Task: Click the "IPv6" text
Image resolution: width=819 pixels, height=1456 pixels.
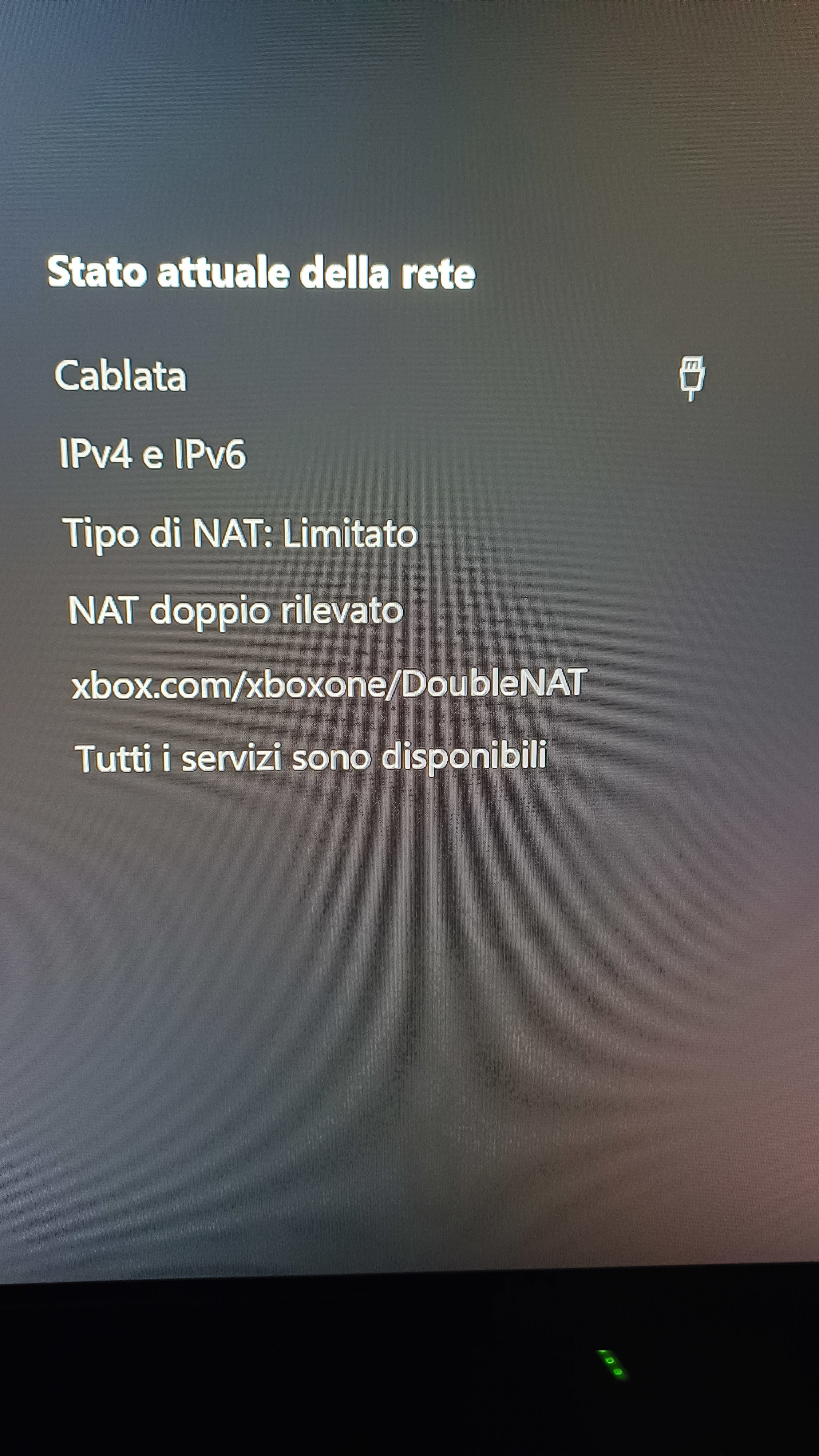Action: [210, 454]
